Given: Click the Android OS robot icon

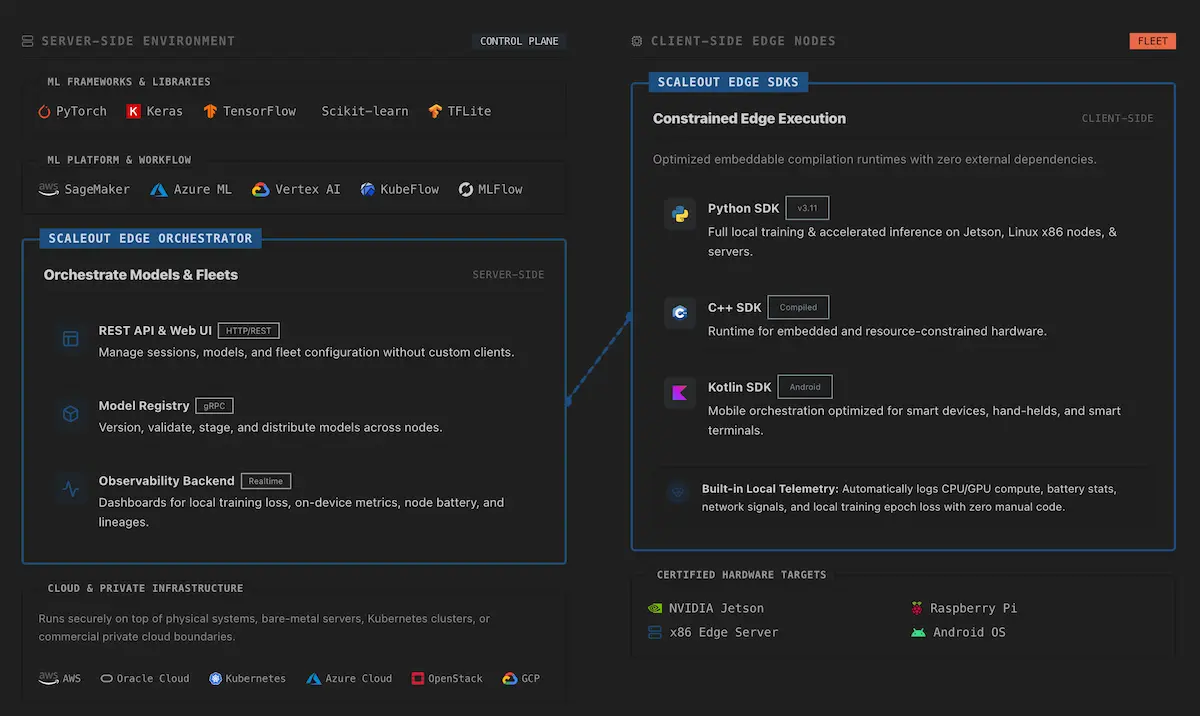Looking at the screenshot, I should pos(918,632).
